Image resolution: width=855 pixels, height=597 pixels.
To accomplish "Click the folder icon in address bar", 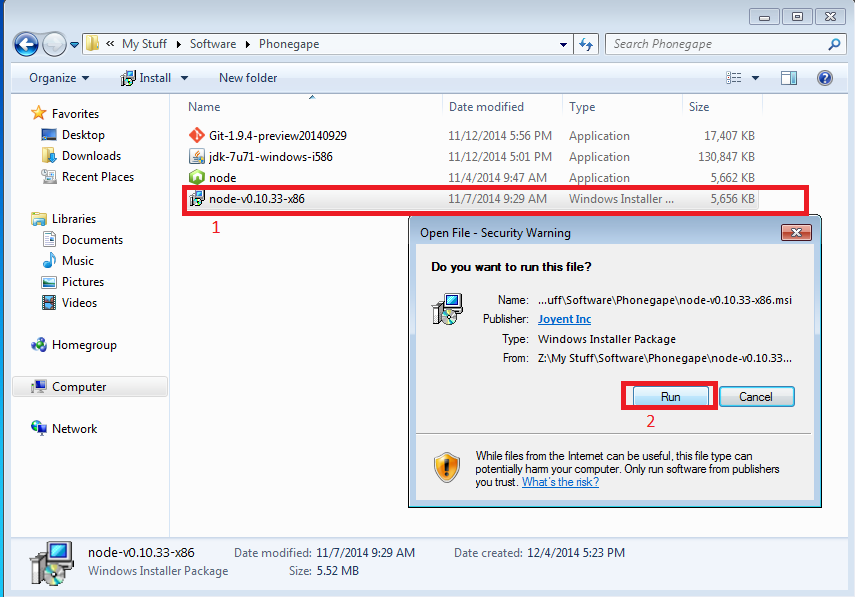I will pos(93,44).
